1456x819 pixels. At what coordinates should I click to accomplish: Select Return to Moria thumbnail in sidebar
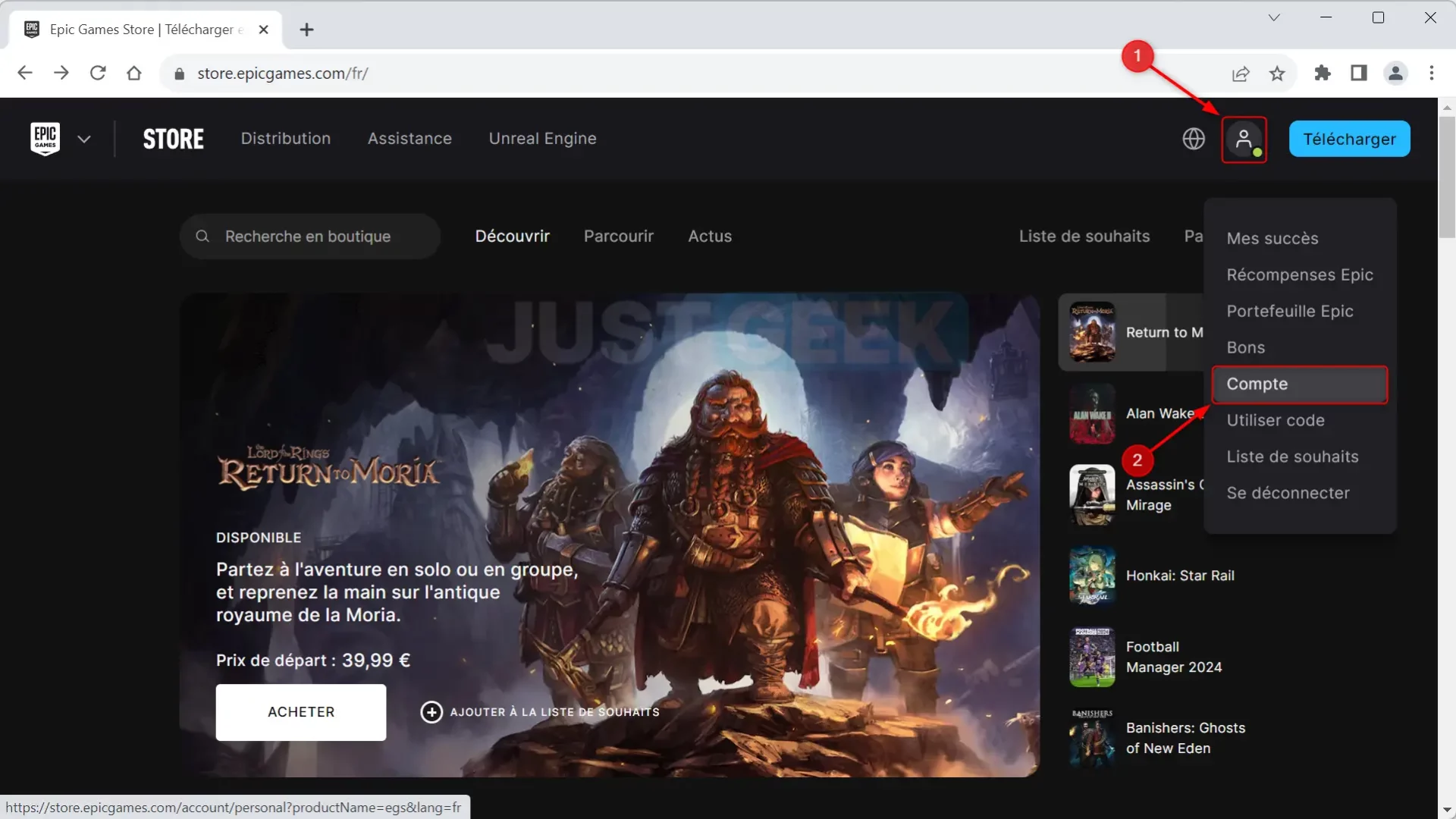1092,332
